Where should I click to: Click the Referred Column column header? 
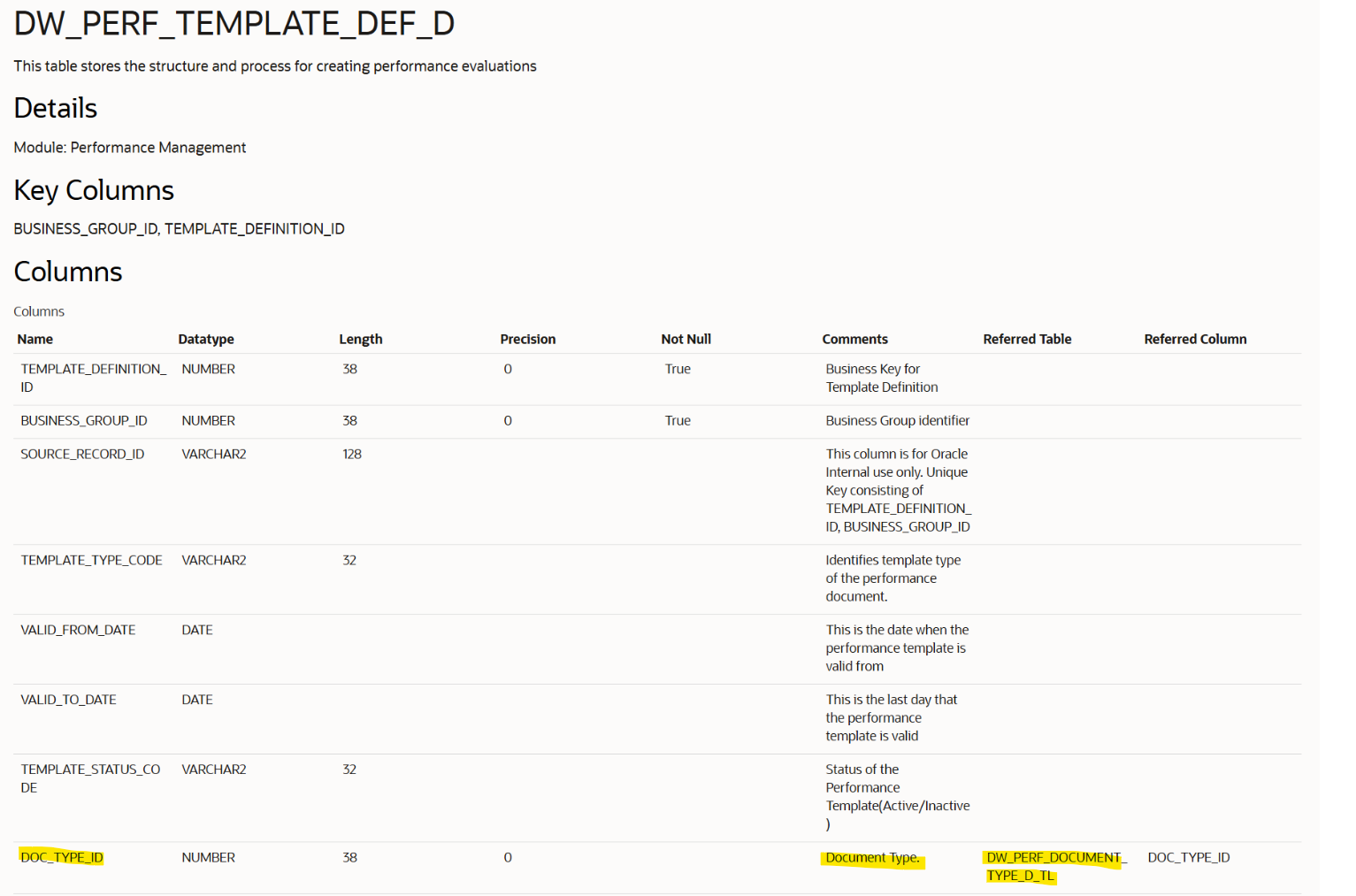coord(1195,339)
